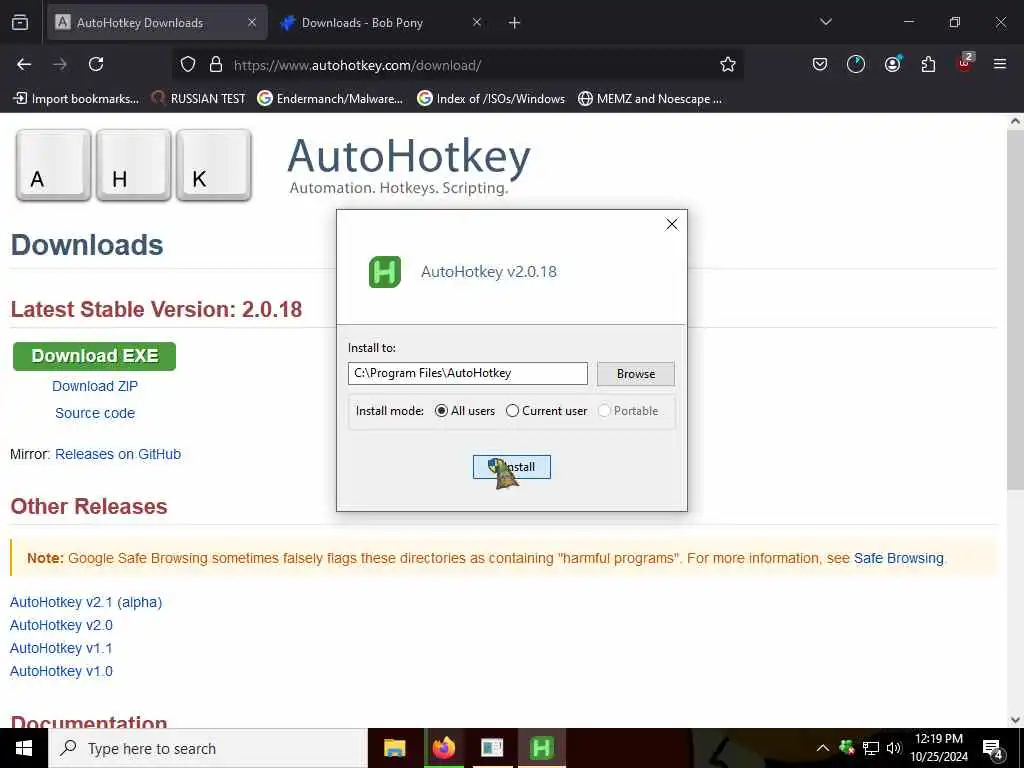Click Firefox icon in taskbar

[x=444, y=748]
